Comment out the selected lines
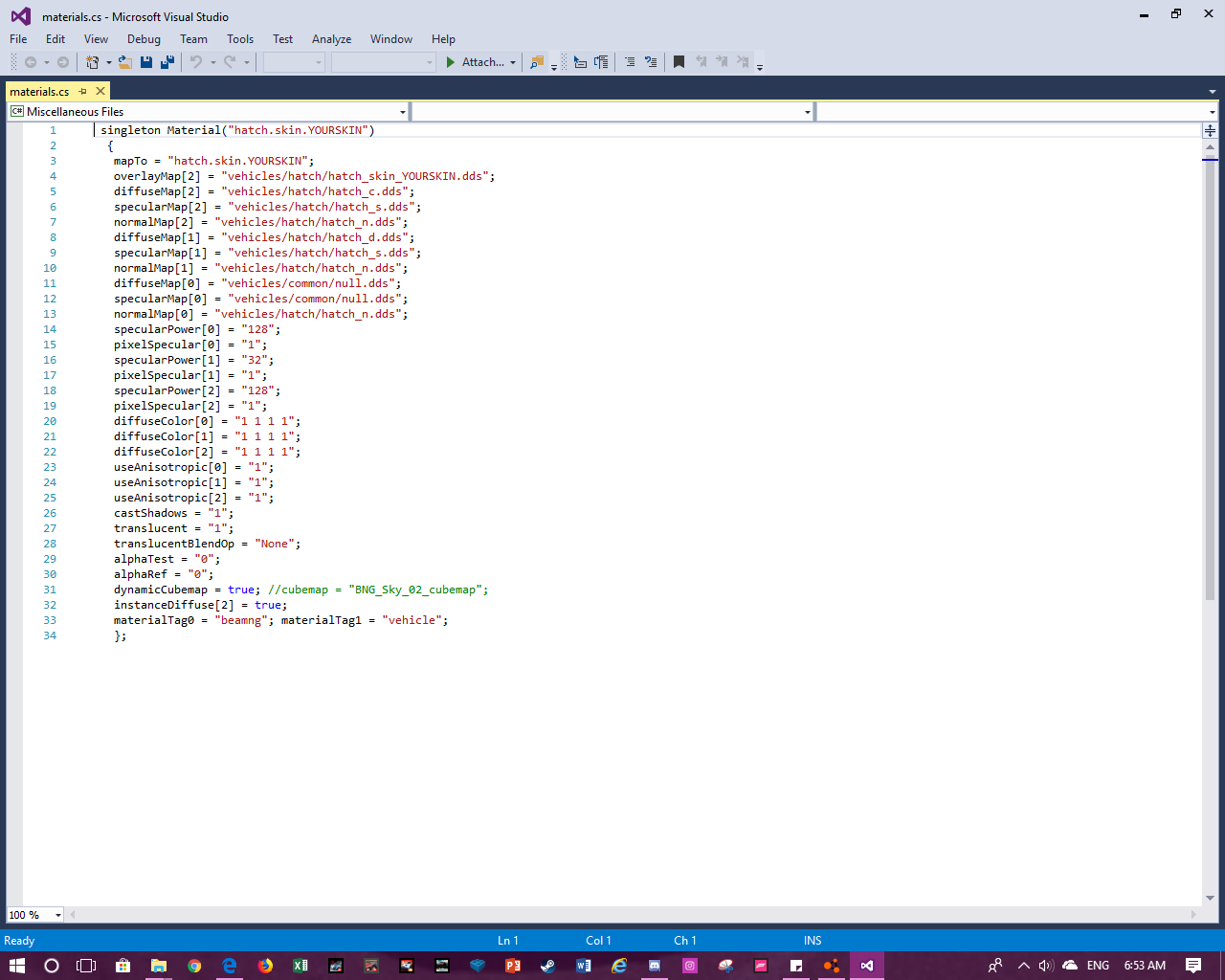This screenshot has height=980, width=1225. (630, 62)
